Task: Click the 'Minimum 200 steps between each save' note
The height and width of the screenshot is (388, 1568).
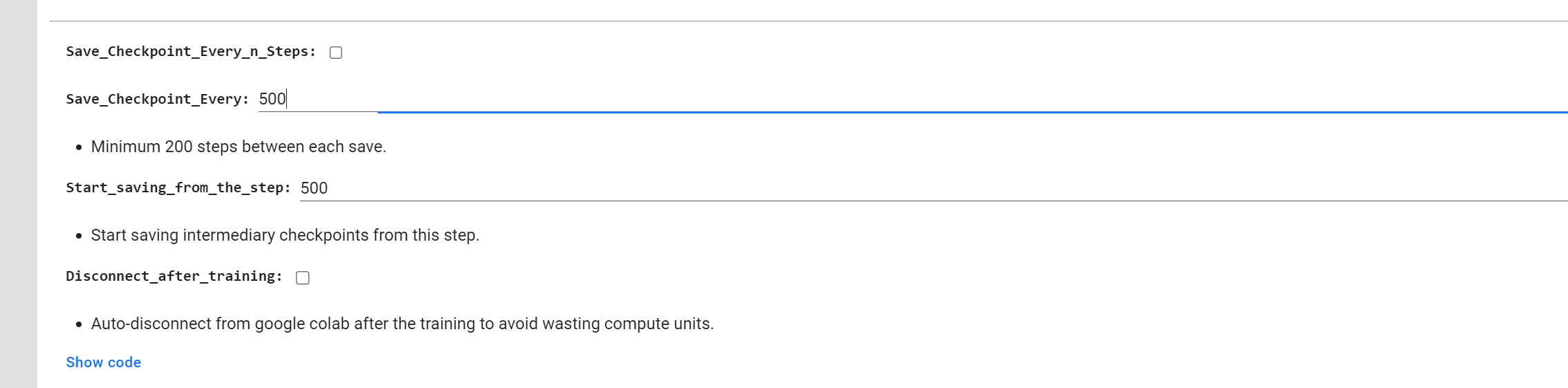Action: (239, 147)
